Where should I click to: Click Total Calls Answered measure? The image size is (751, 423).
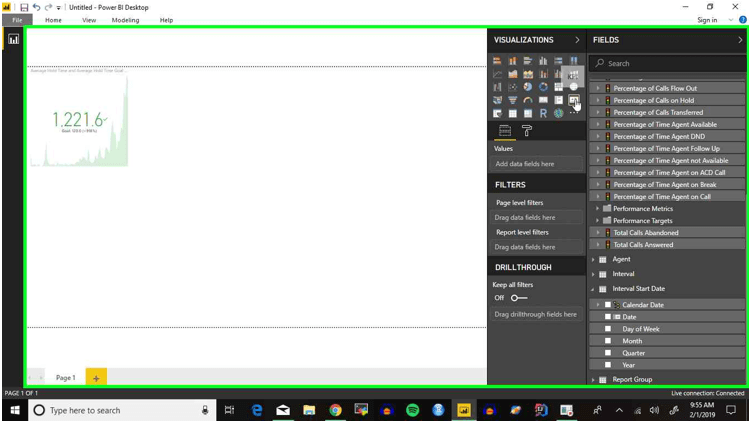point(643,244)
